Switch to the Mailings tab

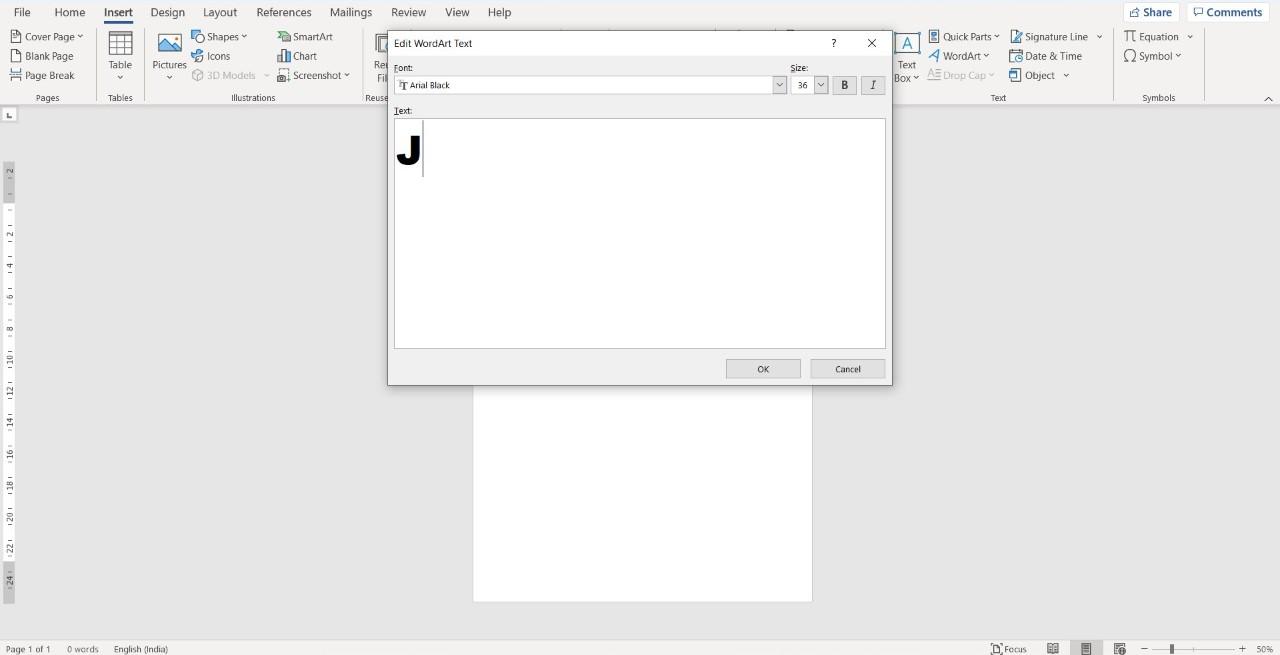point(351,12)
